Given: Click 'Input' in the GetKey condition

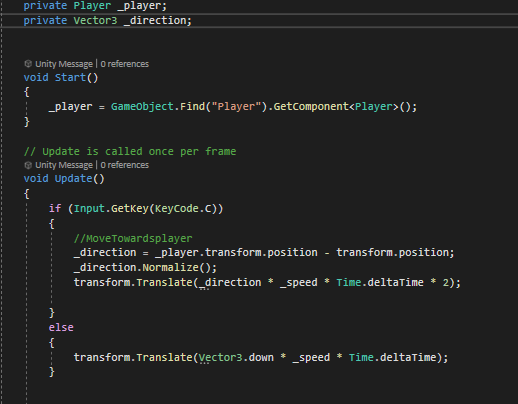Looking at the screenshot, I should (89, 209).
